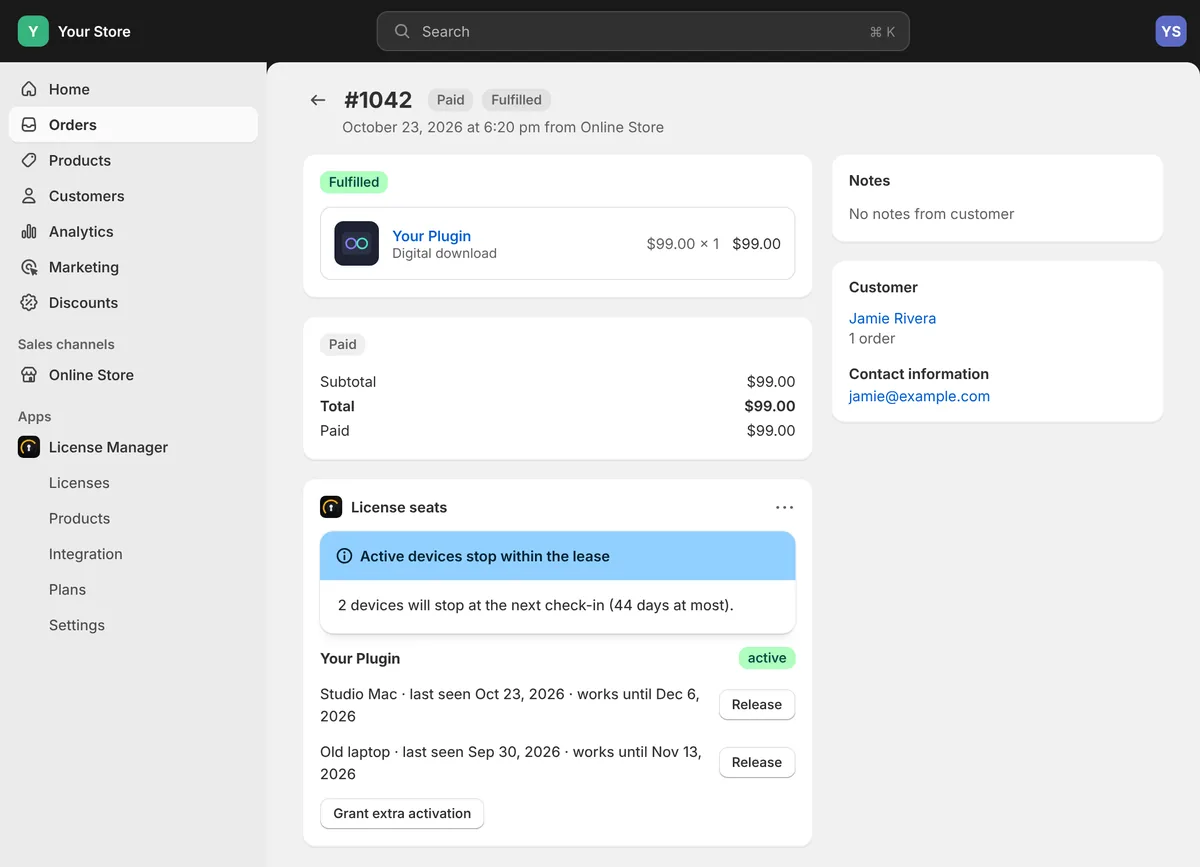The height and width of the screenshot is (867, 1200).
Task: Click the License seats card app icon
Action: tap(331, 507)
